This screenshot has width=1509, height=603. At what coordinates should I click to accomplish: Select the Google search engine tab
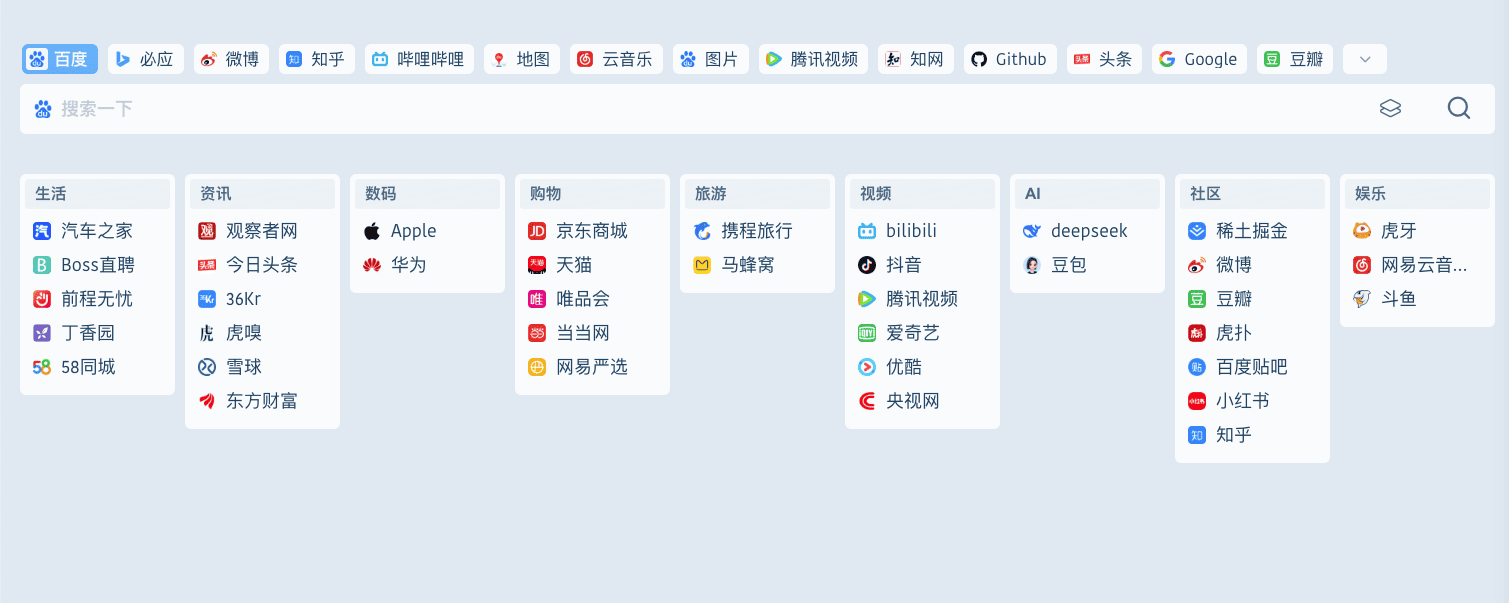(x=1198, y=59)
